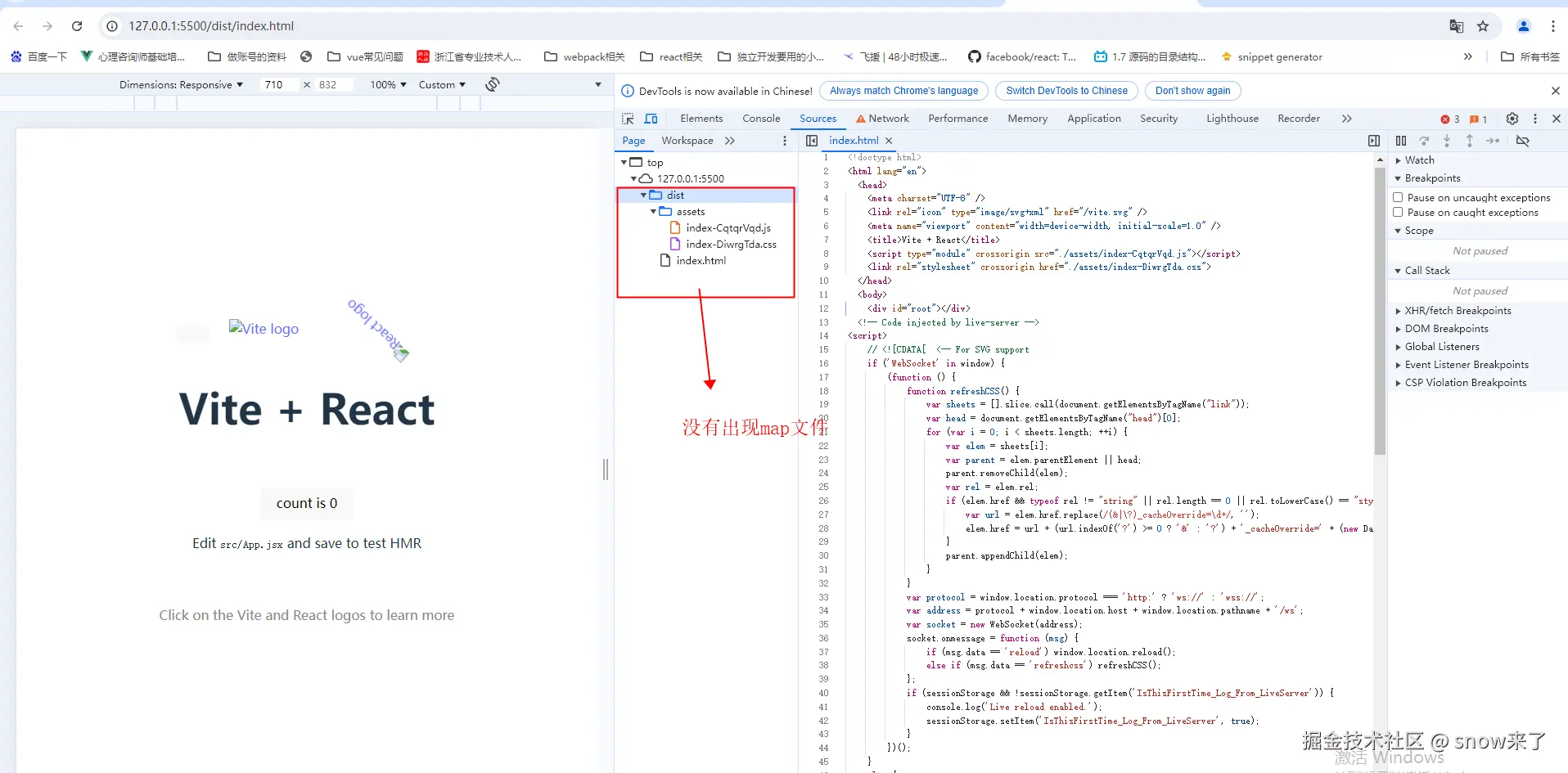Click Switch DevTools to Chinese button

pos(1066,91)
